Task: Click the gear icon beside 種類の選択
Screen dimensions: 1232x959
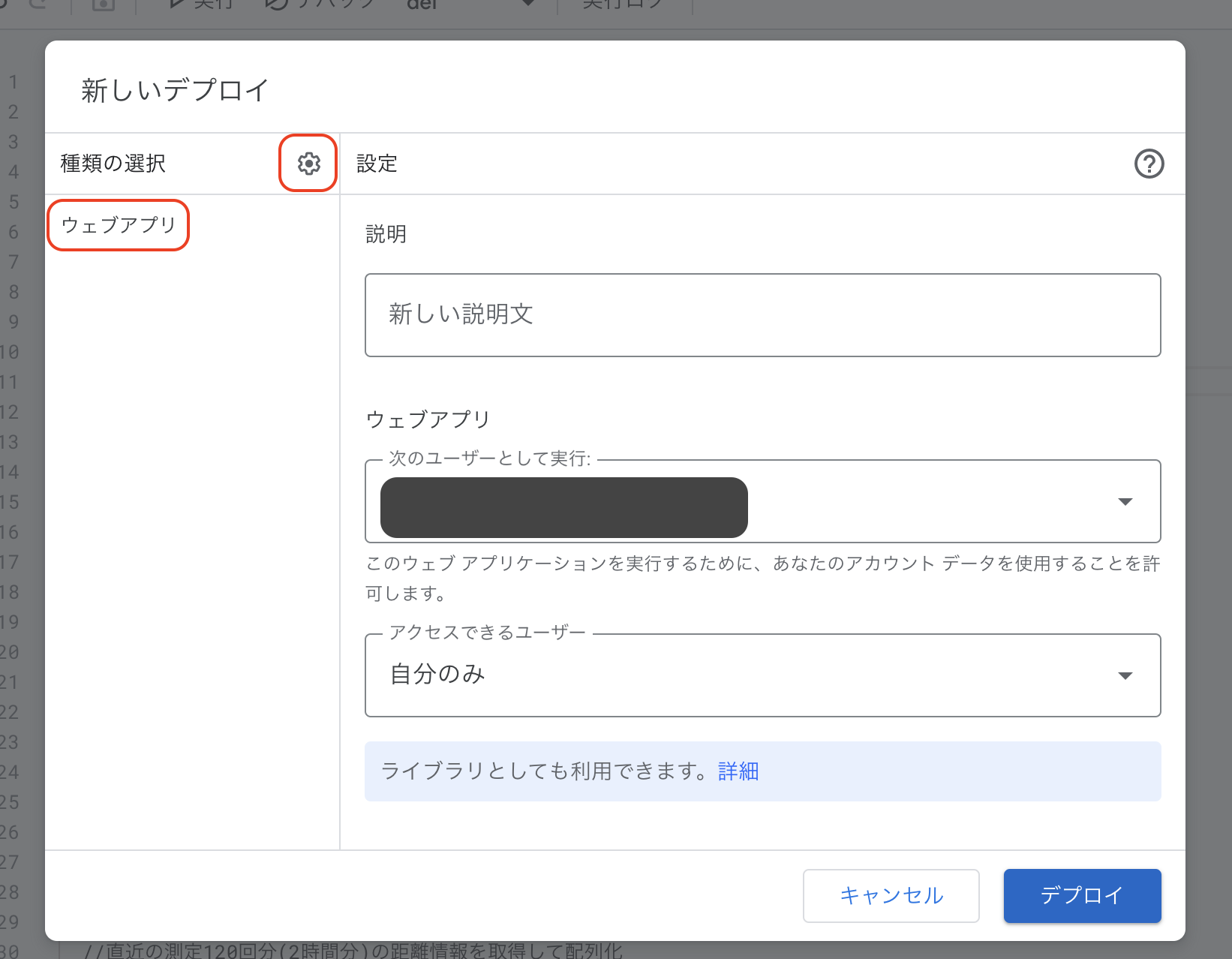Action: click(x=308, y=164)
